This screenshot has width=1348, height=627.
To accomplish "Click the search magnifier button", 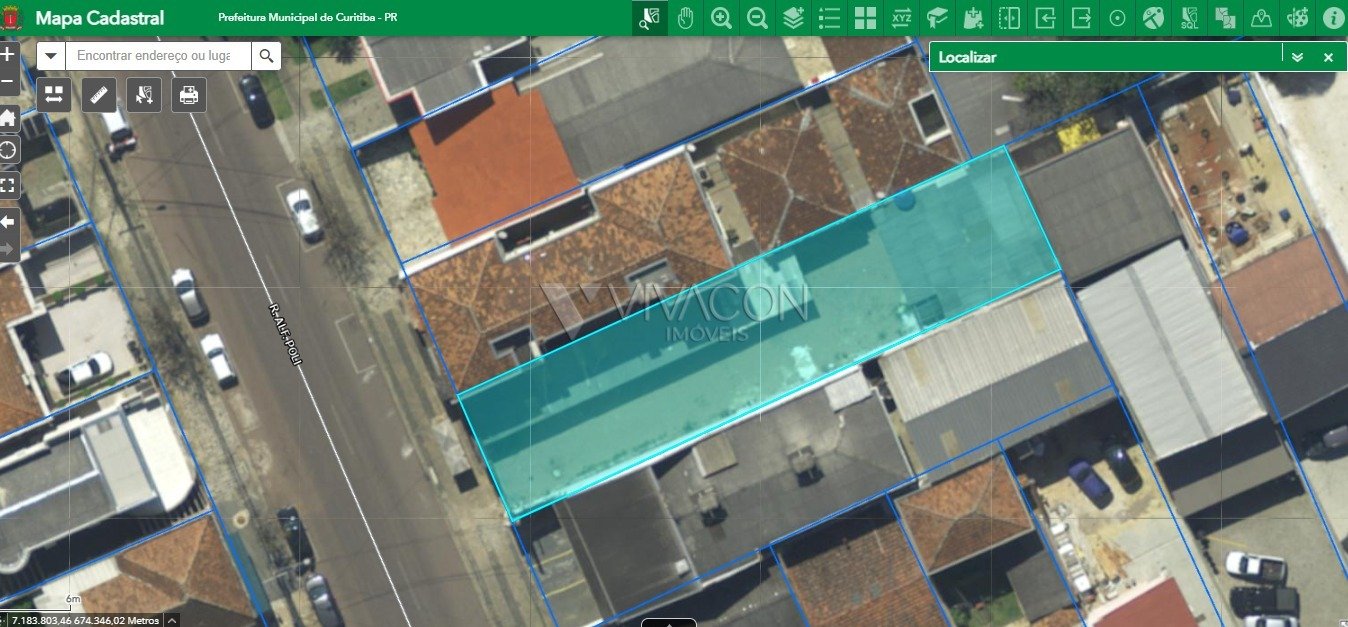I will pos(266,56).
